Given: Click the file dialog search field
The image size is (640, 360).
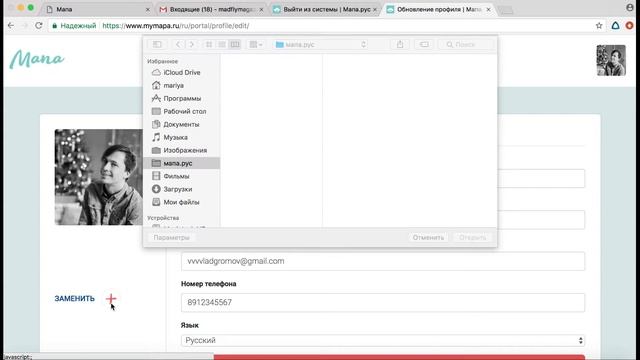Looking at the screenshot, I should (x=466, y=44).
